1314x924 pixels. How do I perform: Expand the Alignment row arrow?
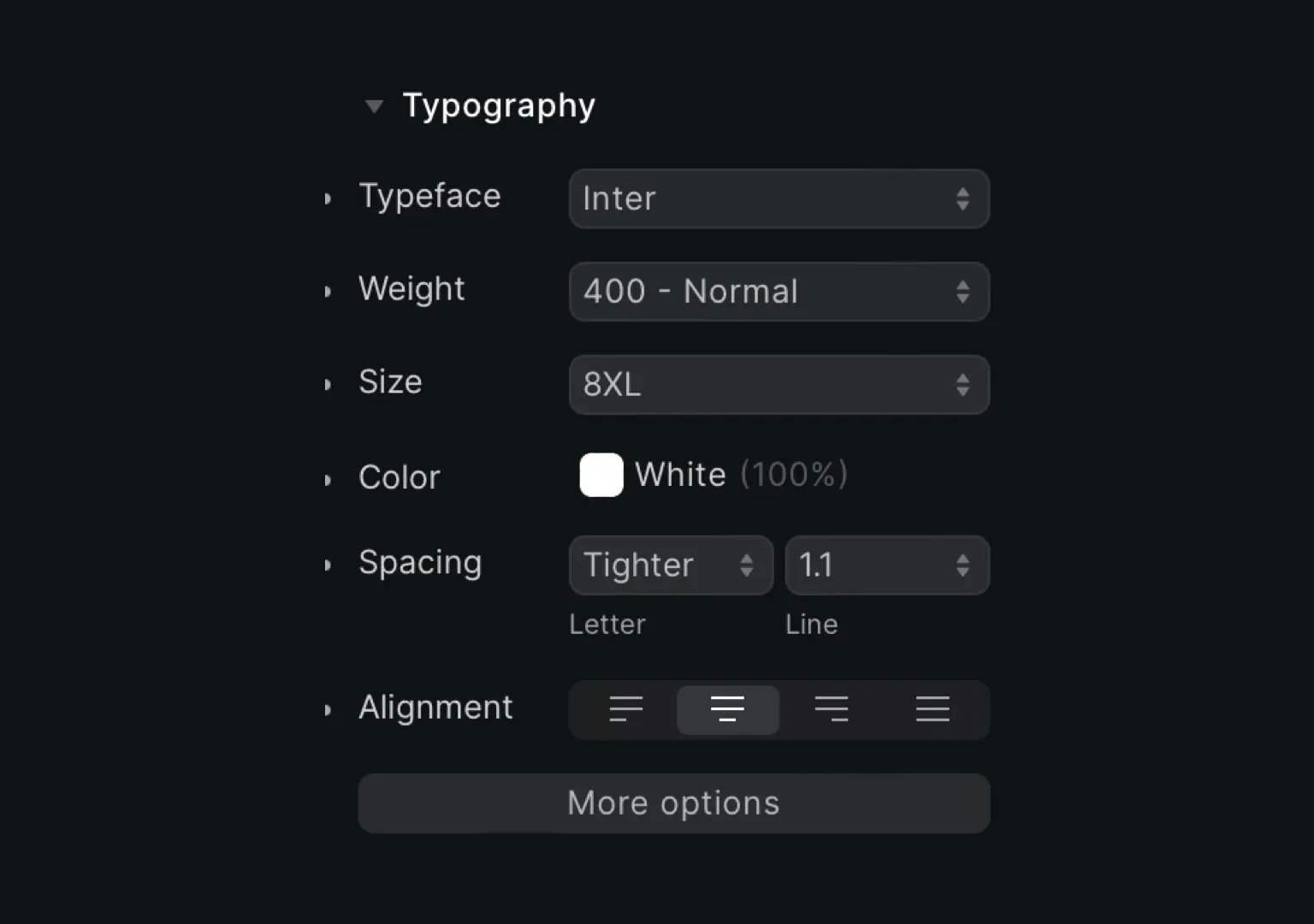tap(328, 710)
